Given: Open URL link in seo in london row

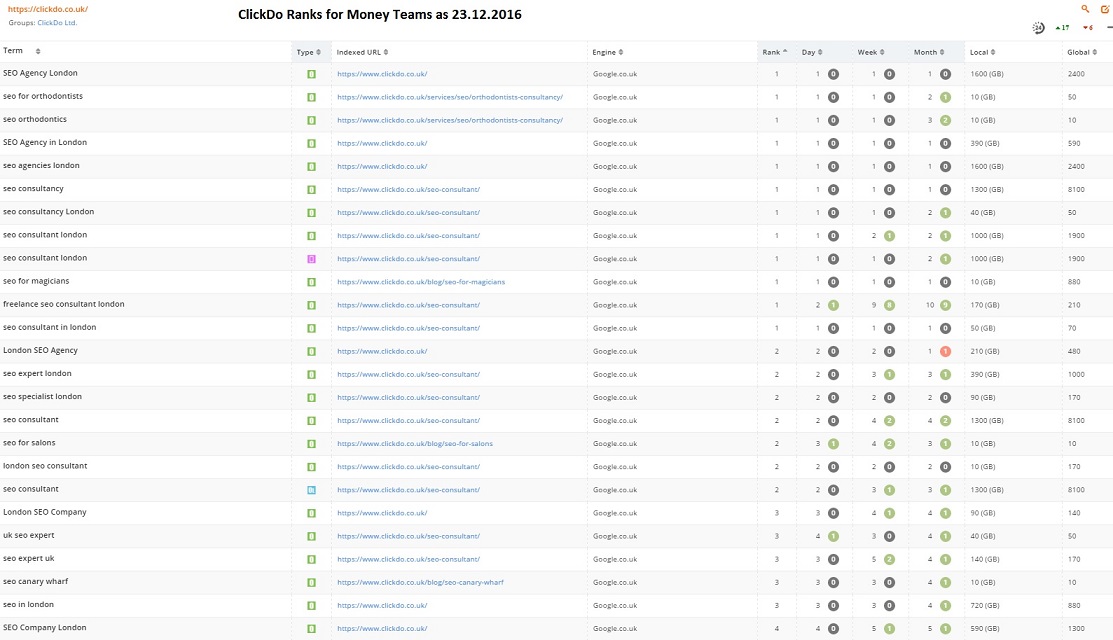Looking at the screenshot, I should pyautogui.click(x=382, y=606).
